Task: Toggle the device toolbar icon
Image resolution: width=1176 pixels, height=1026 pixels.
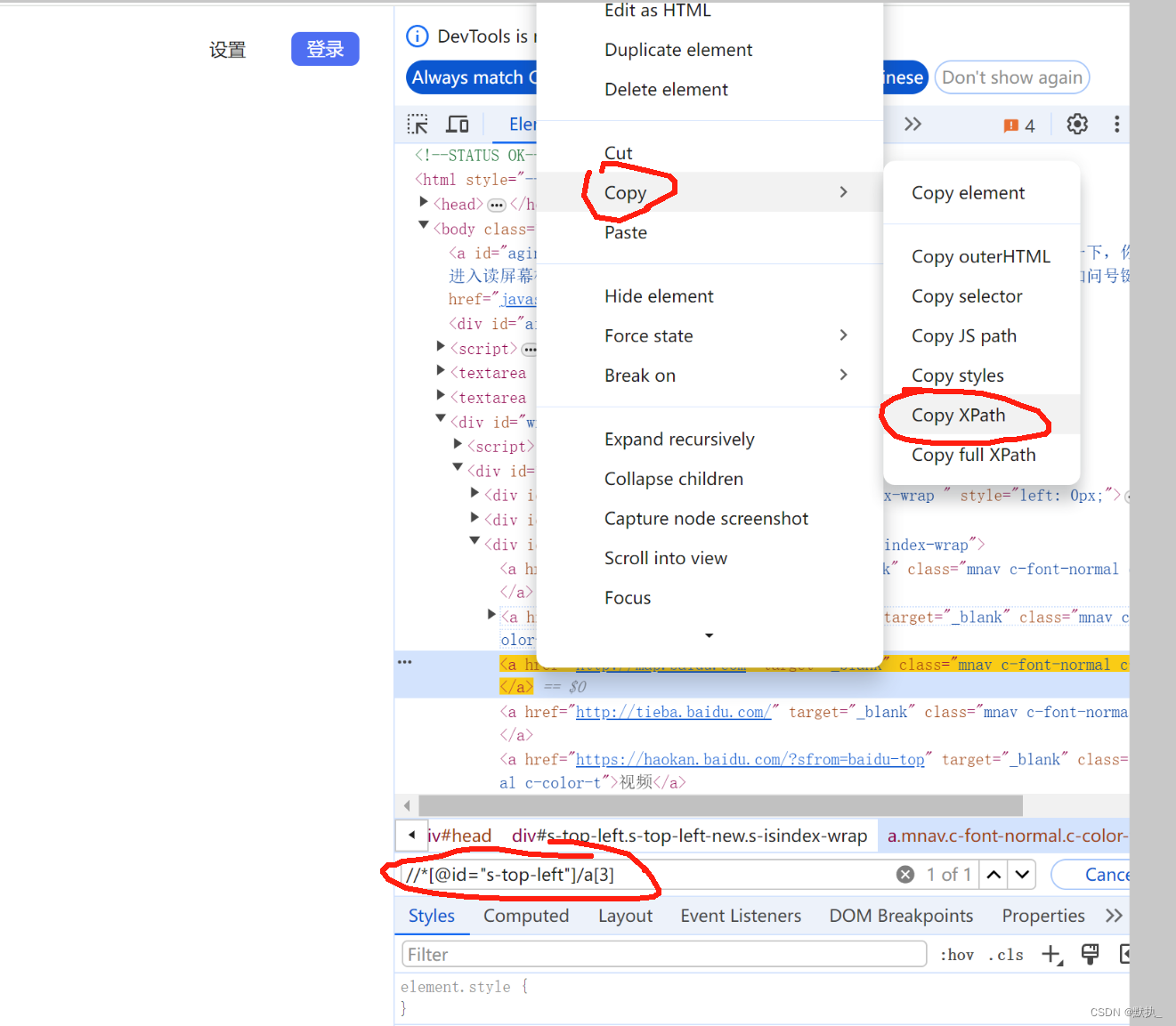Action: click(x=458, y=124)
